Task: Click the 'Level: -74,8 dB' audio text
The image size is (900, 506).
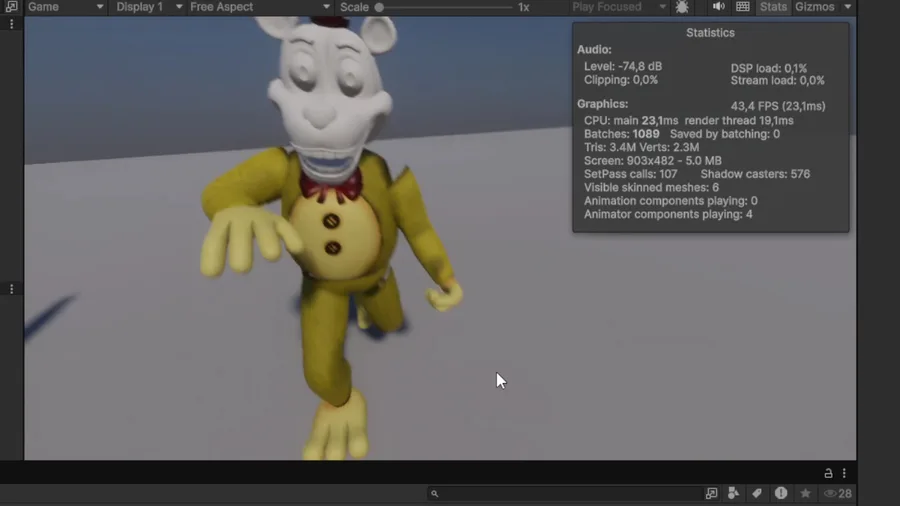Action: point(623,67)
